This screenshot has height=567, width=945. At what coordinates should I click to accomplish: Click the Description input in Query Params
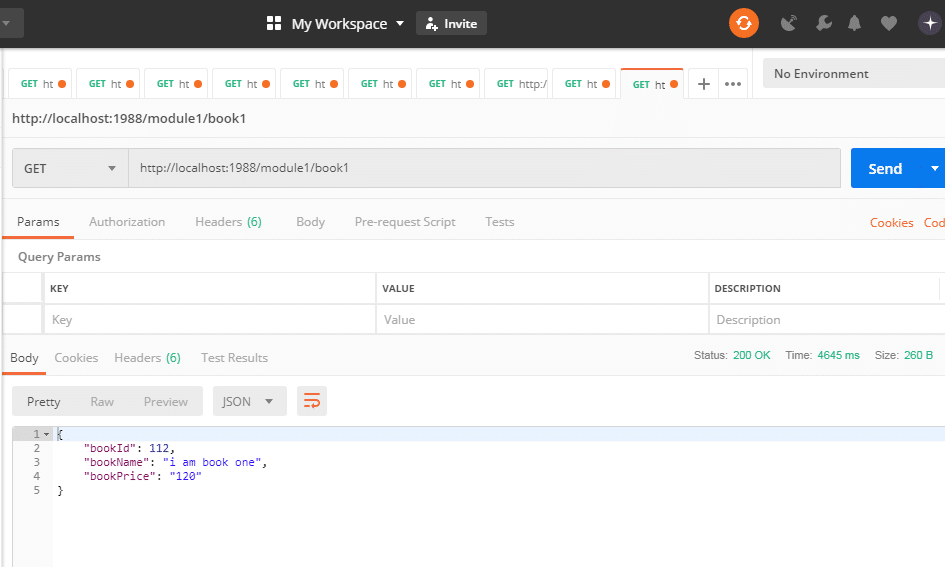pyautogui.click(x=826, y=319)
